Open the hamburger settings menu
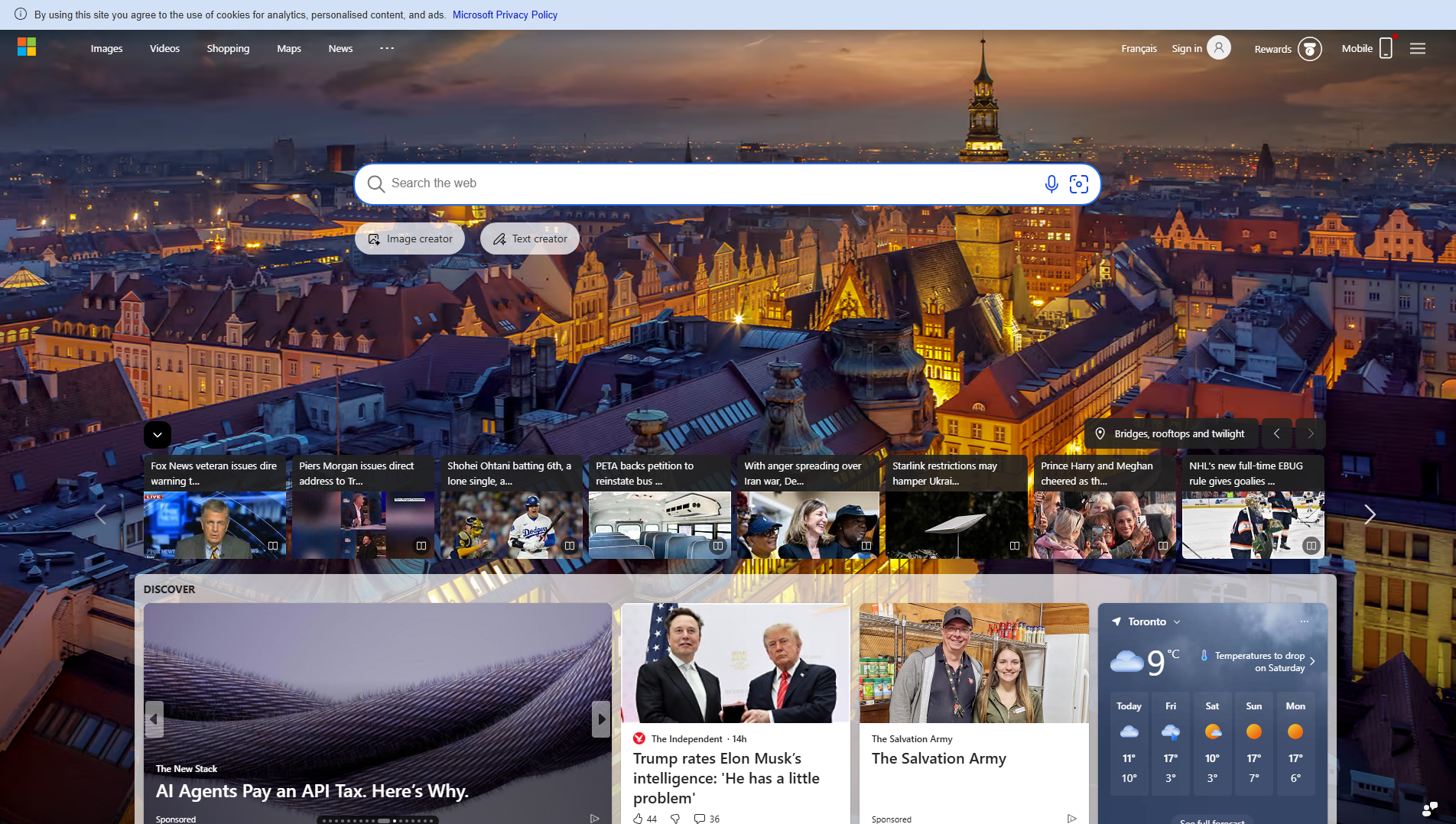The height and width of the screenshot is (824, 1456). click(x=1418, y=48)
